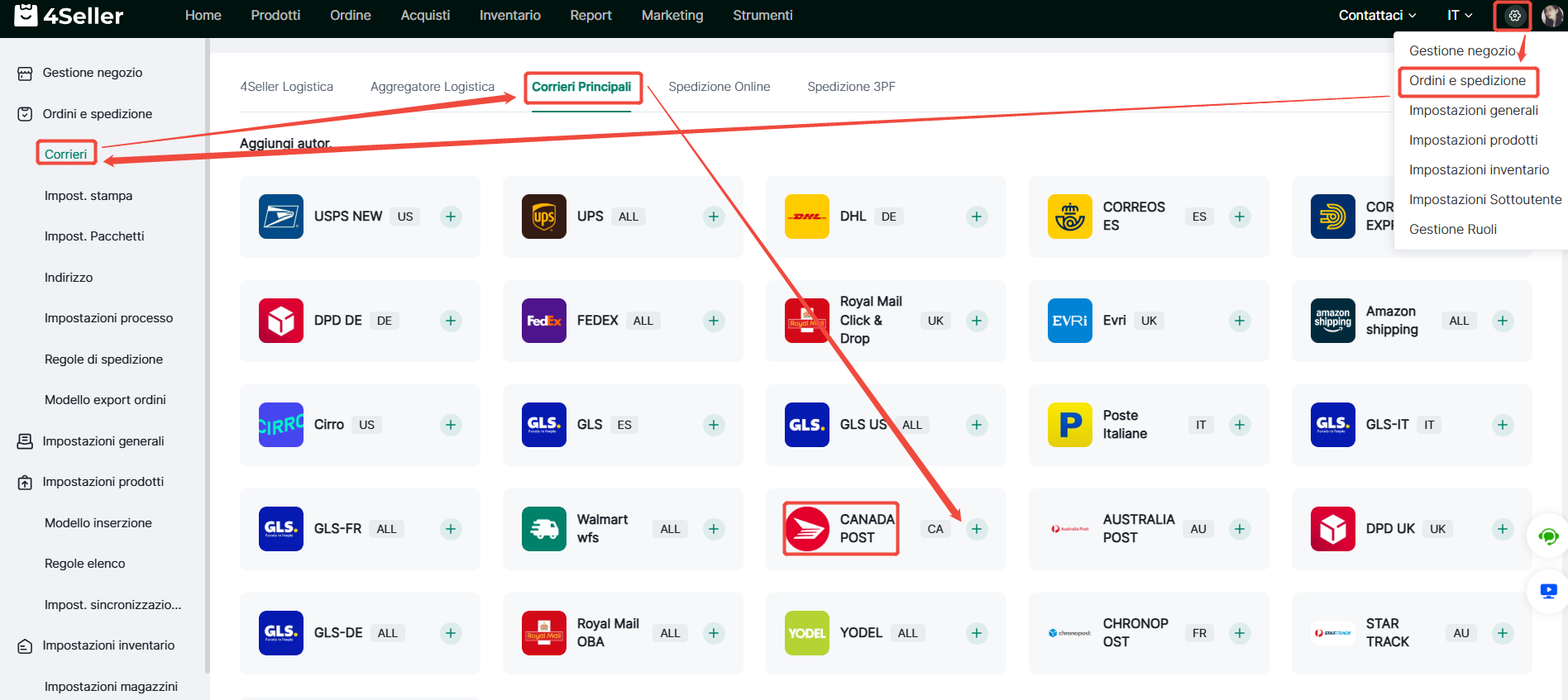1568x700 pixels.
Task: Open the Inventario menu
Action: 510,16
